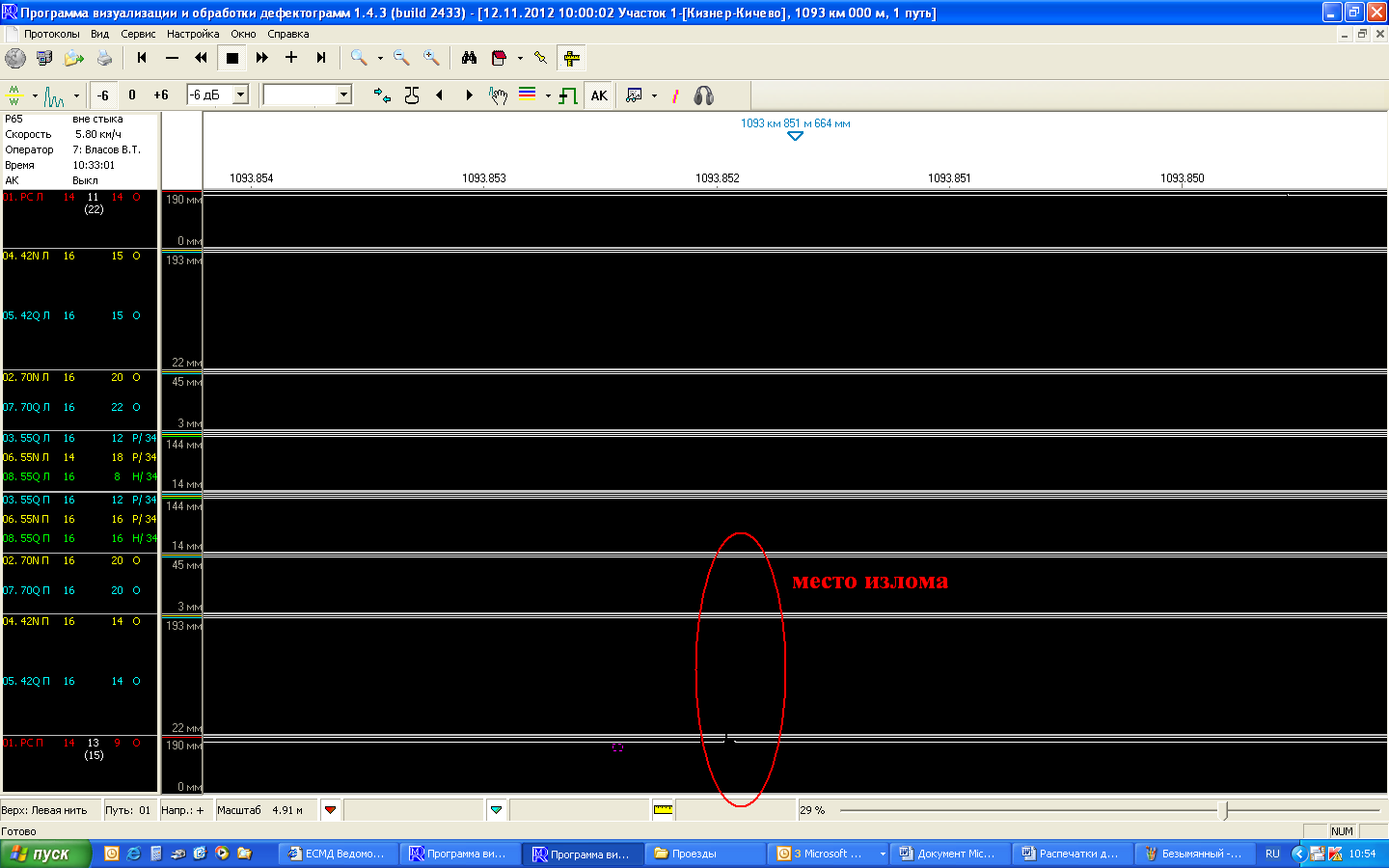
Task: Click the RU language indicator
Action: click(x=1272, y=854)
